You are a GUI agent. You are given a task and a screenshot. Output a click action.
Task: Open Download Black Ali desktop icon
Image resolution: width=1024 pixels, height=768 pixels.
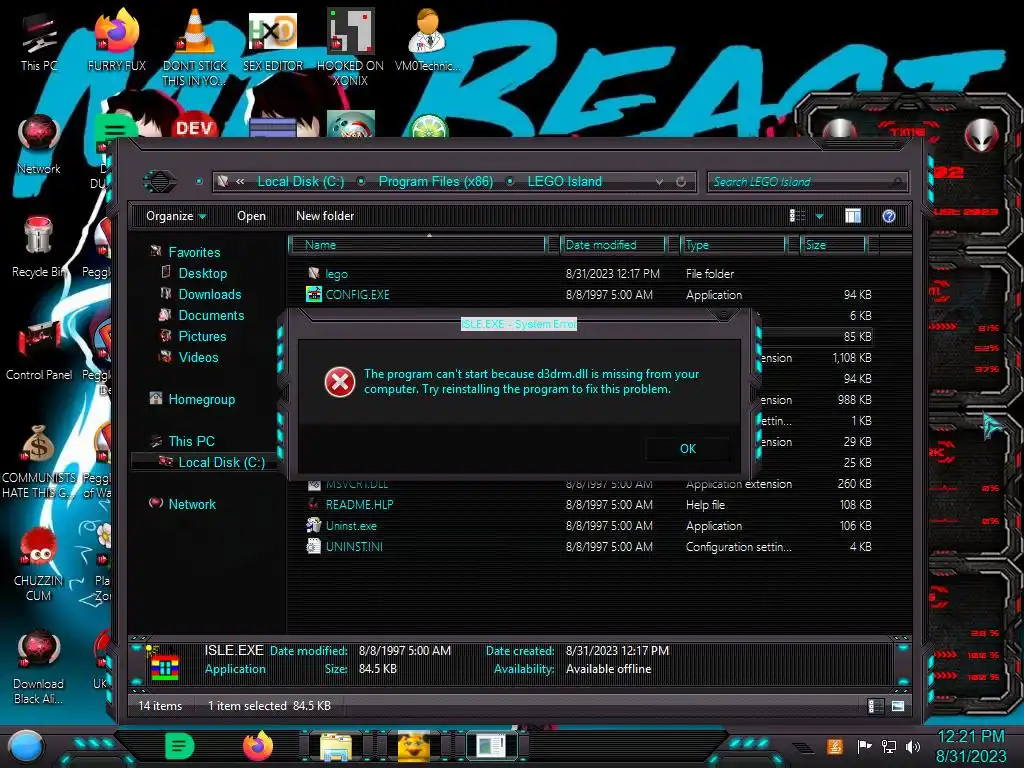pos(39,667)
